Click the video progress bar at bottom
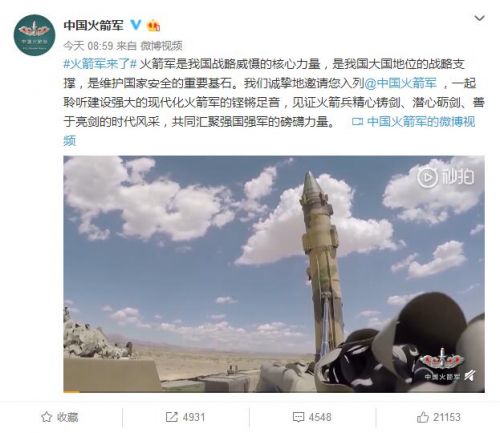This screenshot has width=500, height=433. click(274, 391)
